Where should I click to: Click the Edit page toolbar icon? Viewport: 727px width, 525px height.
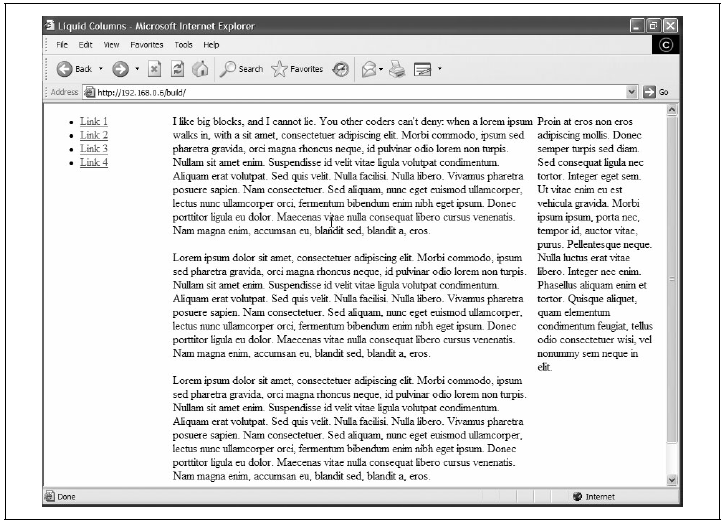click(x=422, y=69)
